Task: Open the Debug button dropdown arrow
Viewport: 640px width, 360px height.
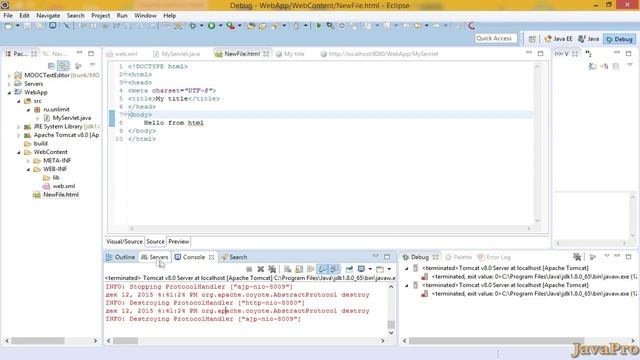Action: pyautogui.click(x=201, y=26)
